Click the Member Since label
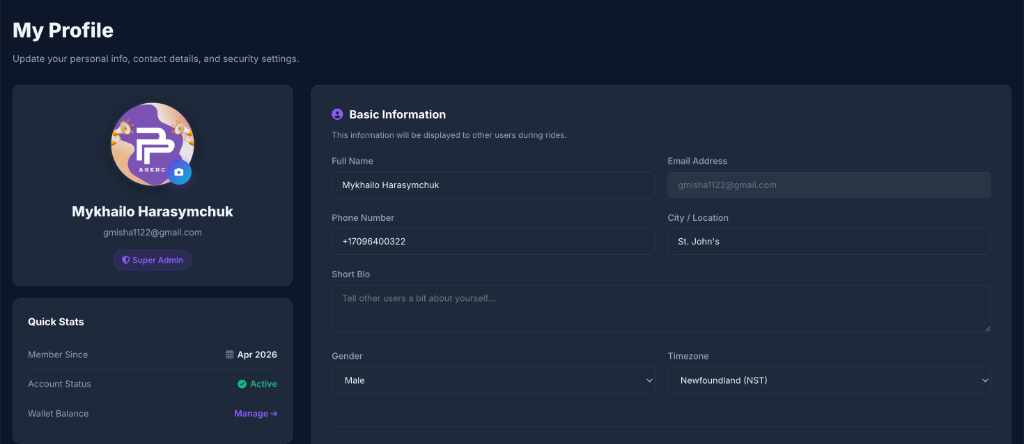1024x444 pixels. click(57, 355)
